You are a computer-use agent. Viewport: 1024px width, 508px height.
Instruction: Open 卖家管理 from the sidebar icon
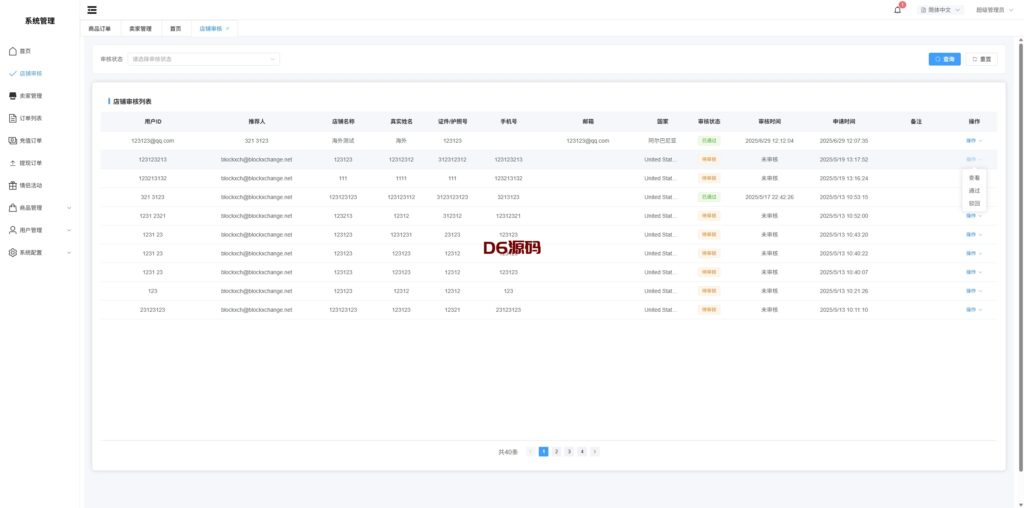12,96
